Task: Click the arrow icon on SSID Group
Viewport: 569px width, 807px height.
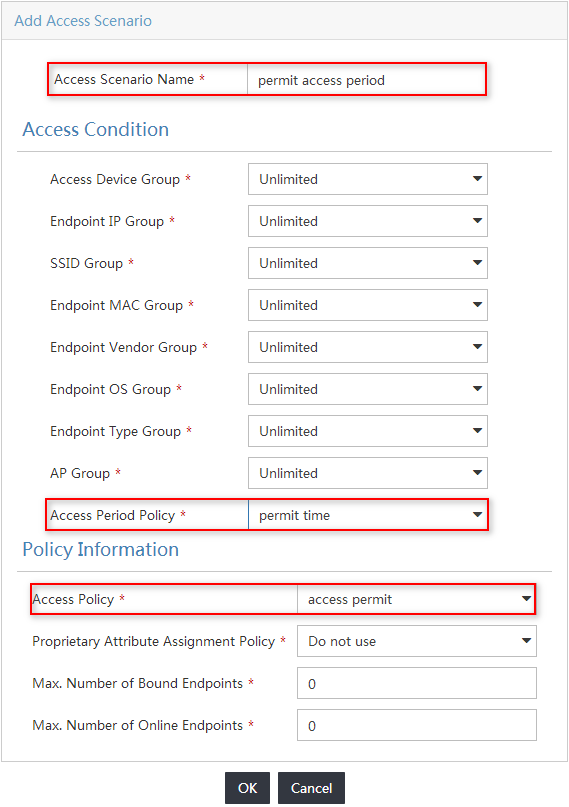Action: 477,262
